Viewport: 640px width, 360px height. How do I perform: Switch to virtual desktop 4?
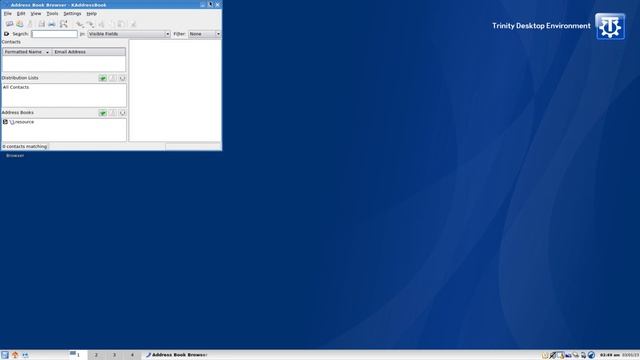click(132, 355)
